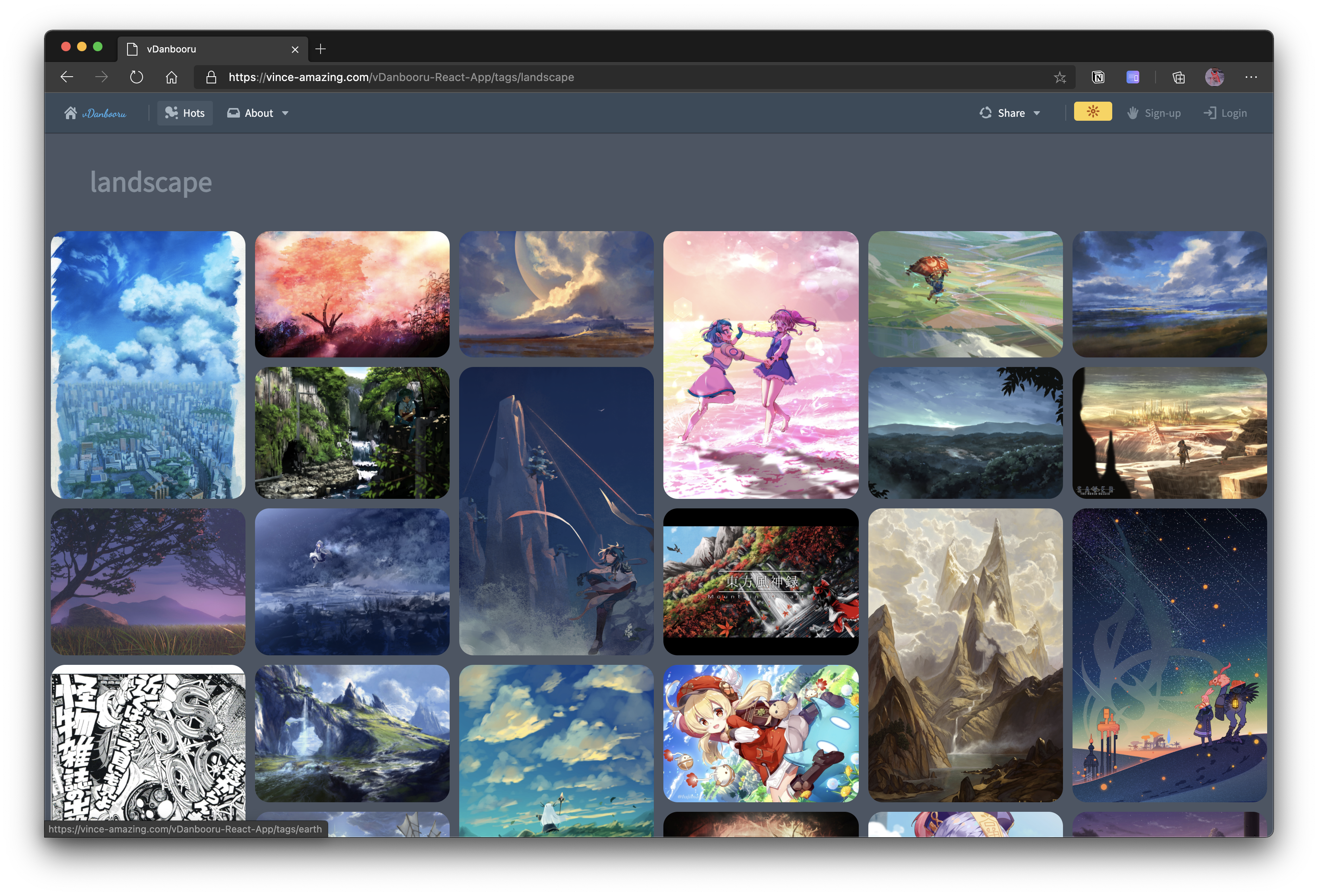Click the browser profile avatar
Viewport: 1318px width, 896px height.
[1214, 77]
